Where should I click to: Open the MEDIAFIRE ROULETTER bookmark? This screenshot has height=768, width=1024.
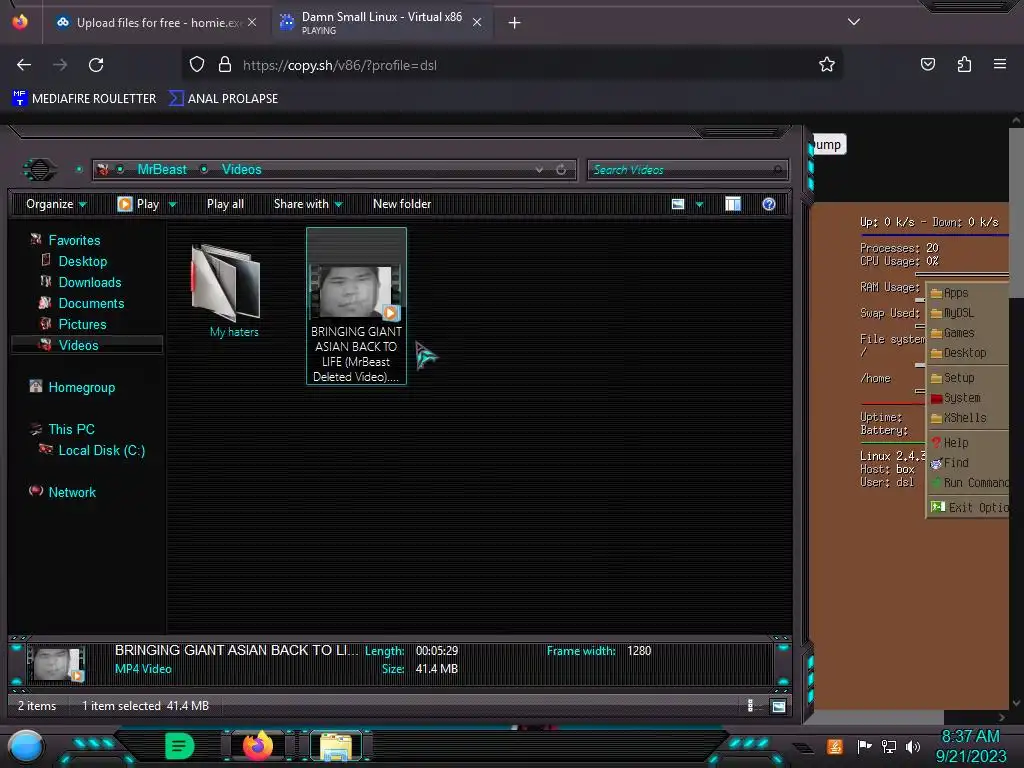[x=85, y=99]
